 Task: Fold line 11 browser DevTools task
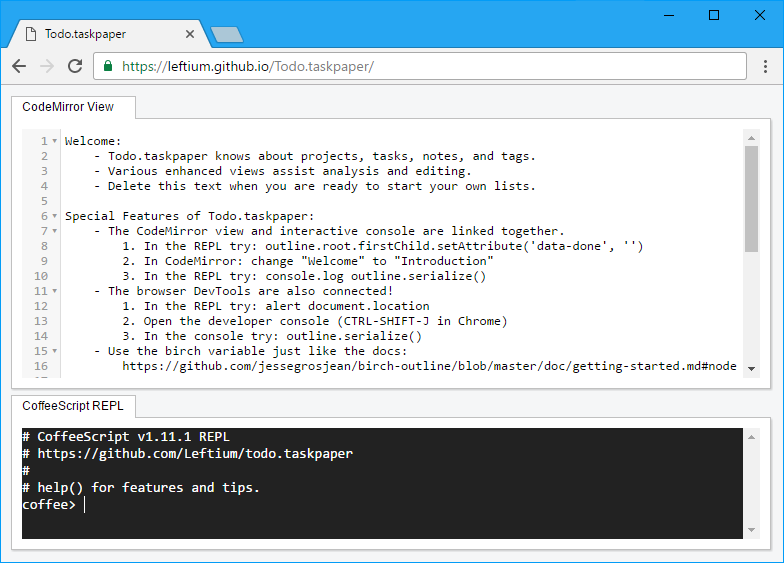(54, 291)
